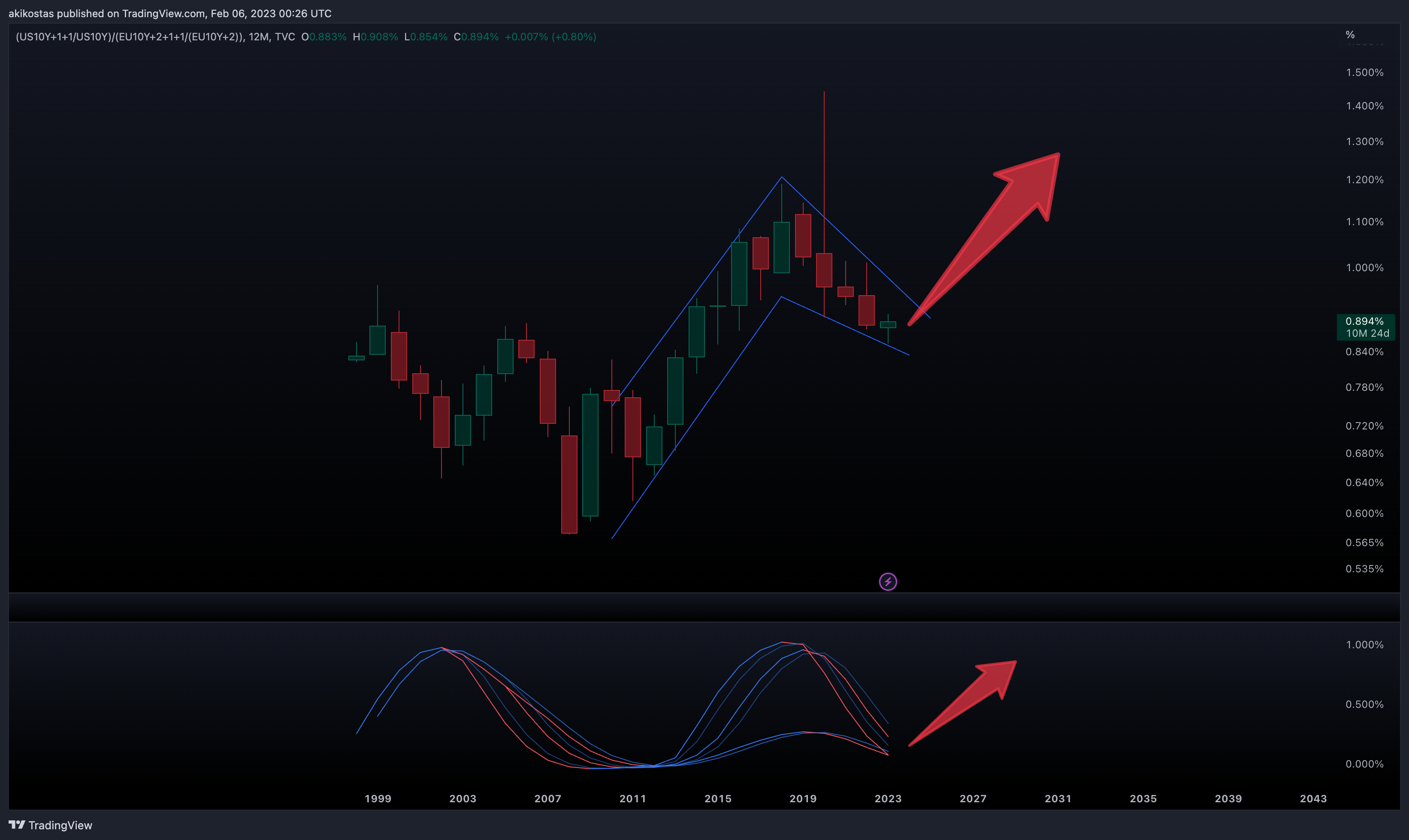1409x840 pixels.
Task: Click the purple lightning bolt event icon
Action: [x=888, y=581]
